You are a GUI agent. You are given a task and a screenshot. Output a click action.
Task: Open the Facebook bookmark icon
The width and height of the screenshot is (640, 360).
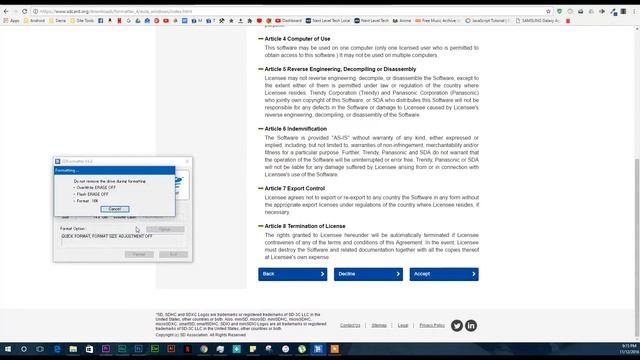pos(100,20)
